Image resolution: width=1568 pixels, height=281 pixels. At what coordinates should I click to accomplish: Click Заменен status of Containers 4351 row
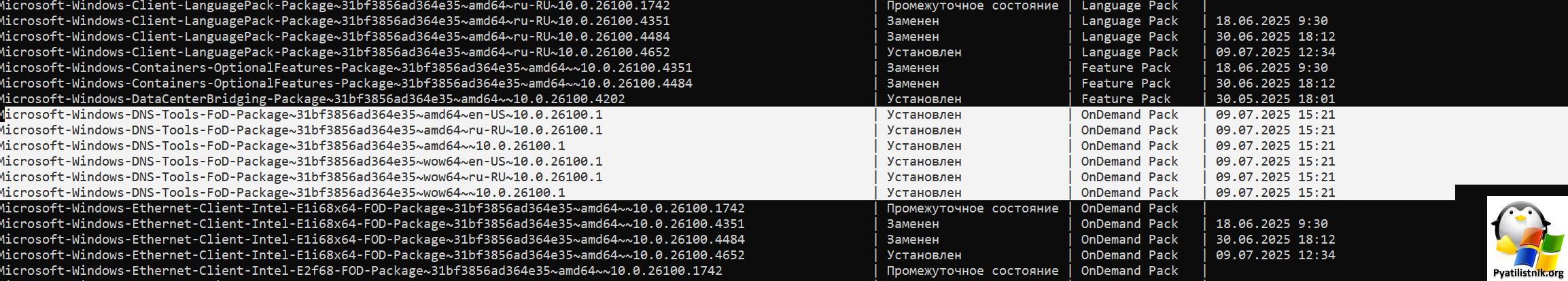point(913,68)
